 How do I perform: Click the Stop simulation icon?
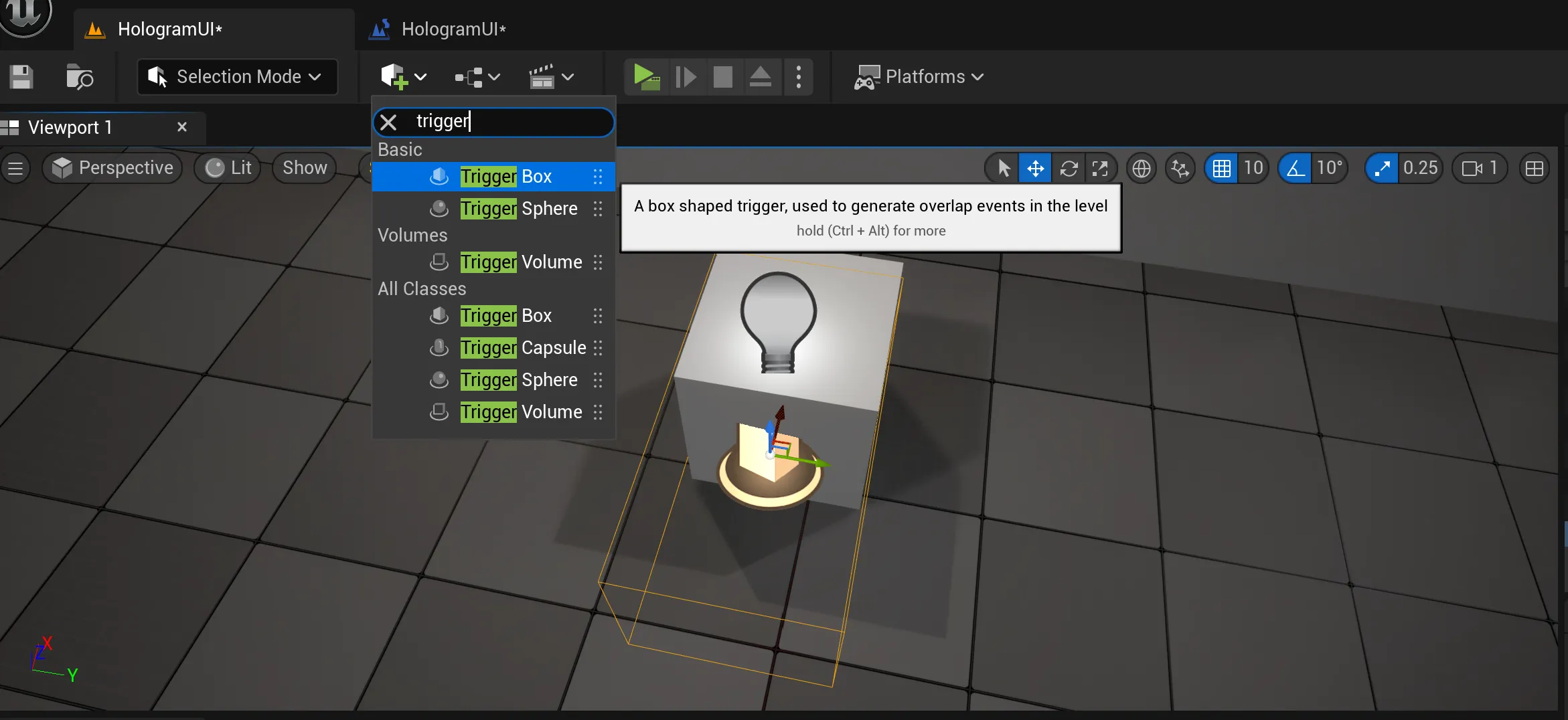click(722, 77)
